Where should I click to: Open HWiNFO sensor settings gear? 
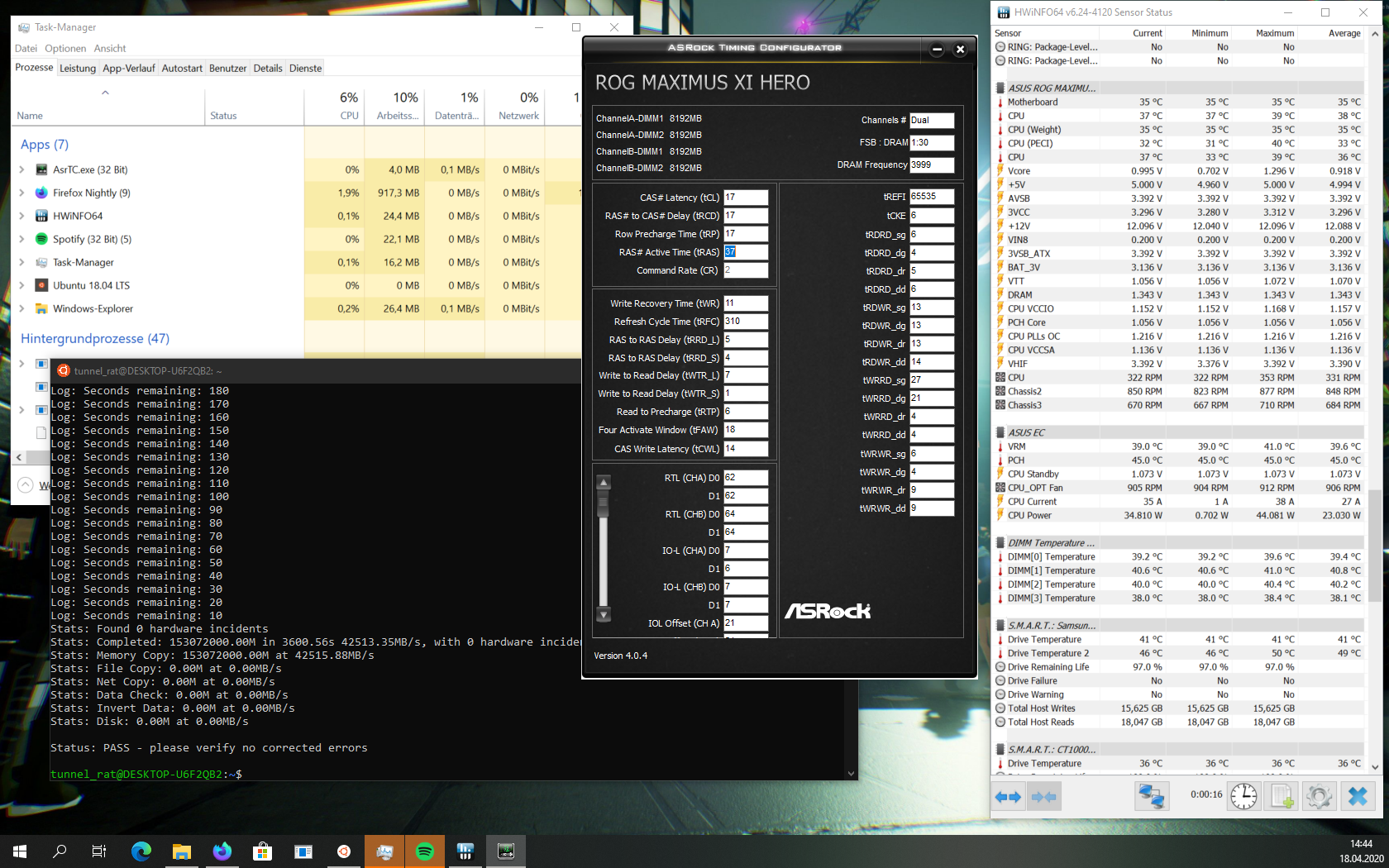(x=1319, y=796)
